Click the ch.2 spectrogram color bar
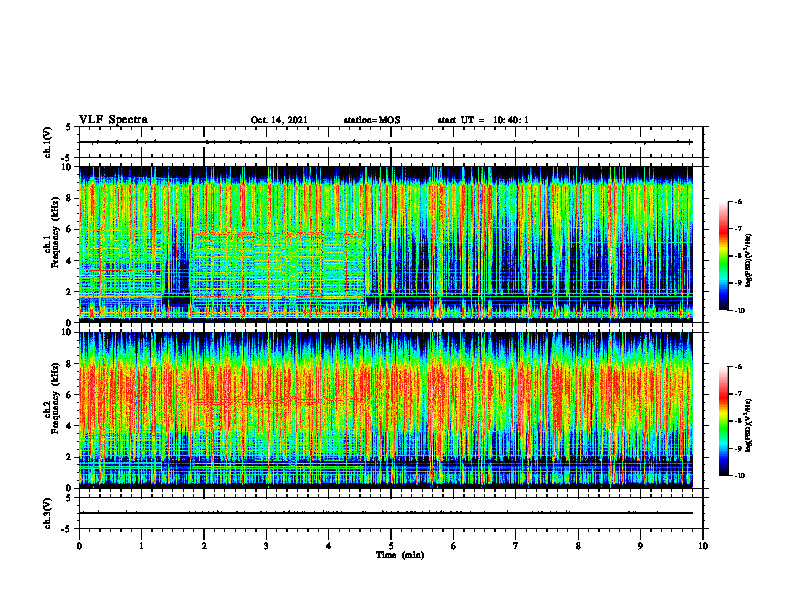The height and width of the screenshot is (612, 792). pyautogui.click(x=723, y=421)
